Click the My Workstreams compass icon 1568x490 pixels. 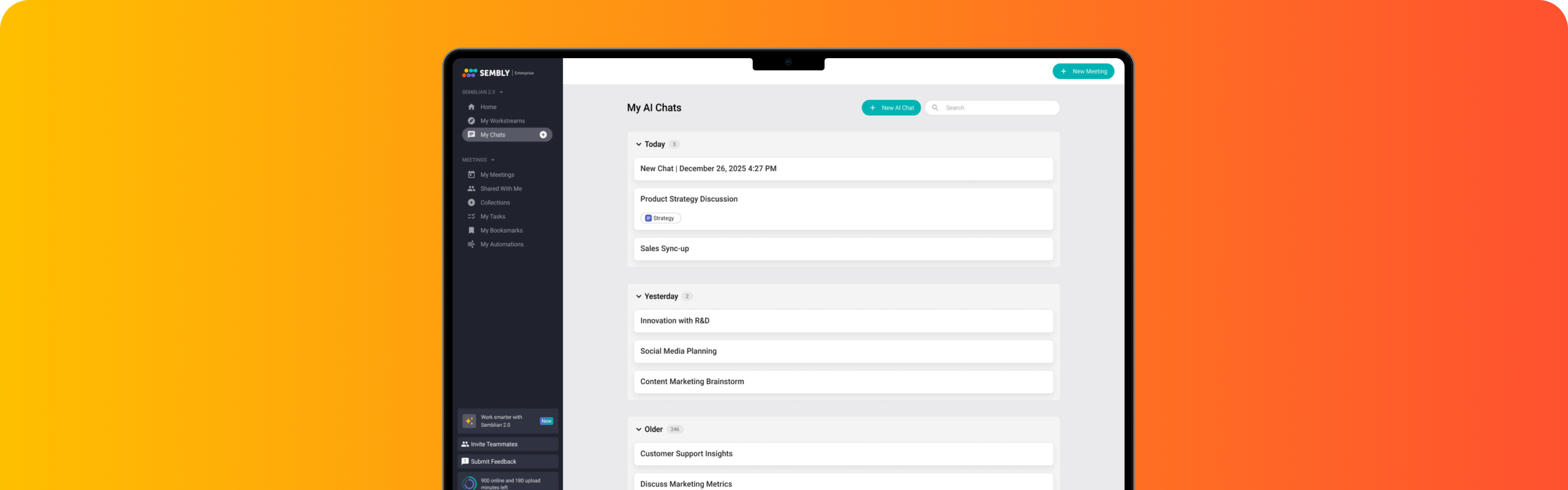(x=471, y=121)
